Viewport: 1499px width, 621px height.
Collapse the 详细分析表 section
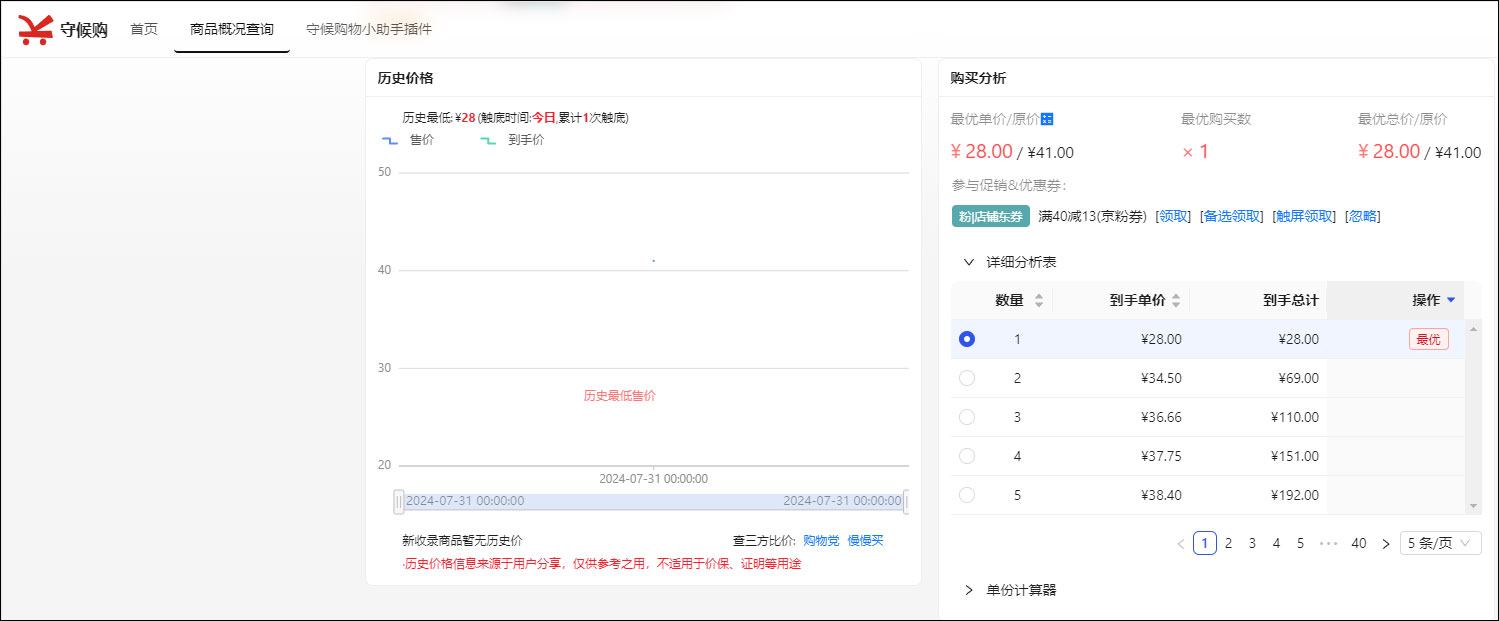968,262
